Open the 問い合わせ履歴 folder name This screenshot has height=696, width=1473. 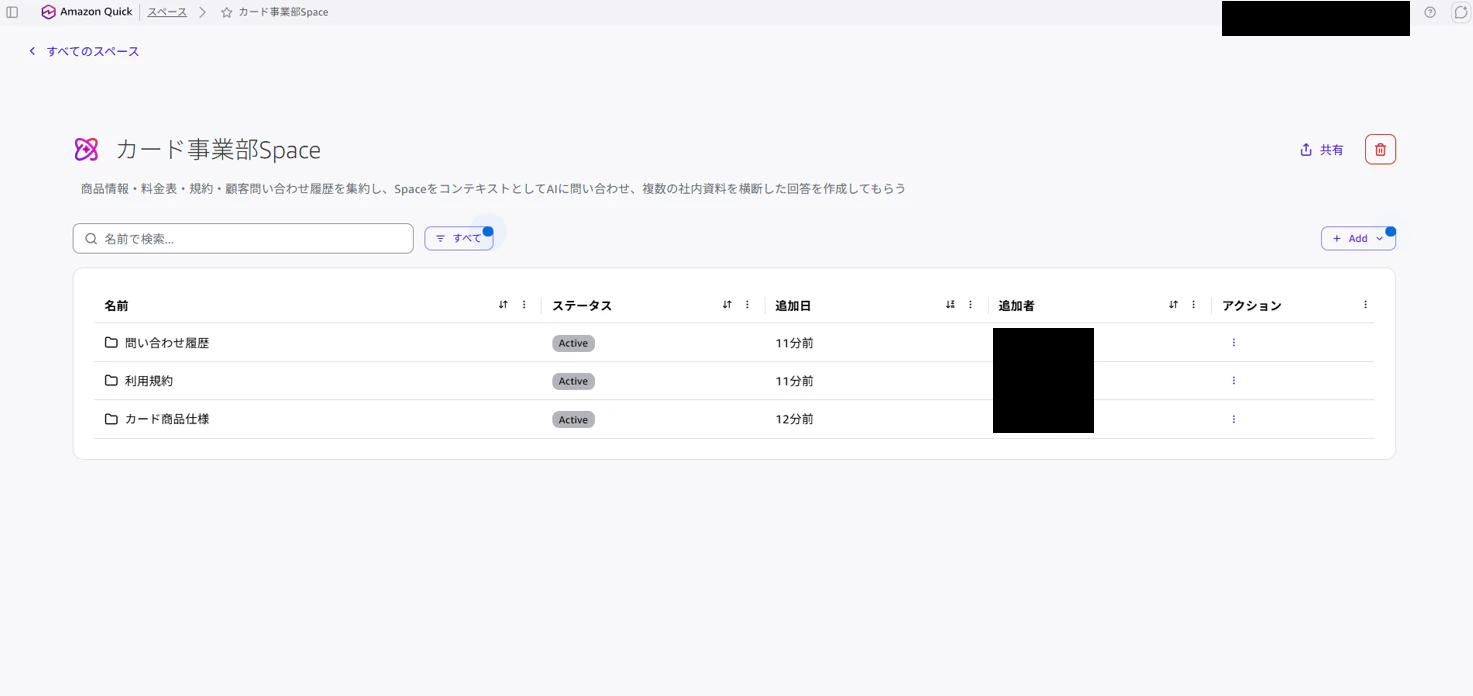point(167,343)
